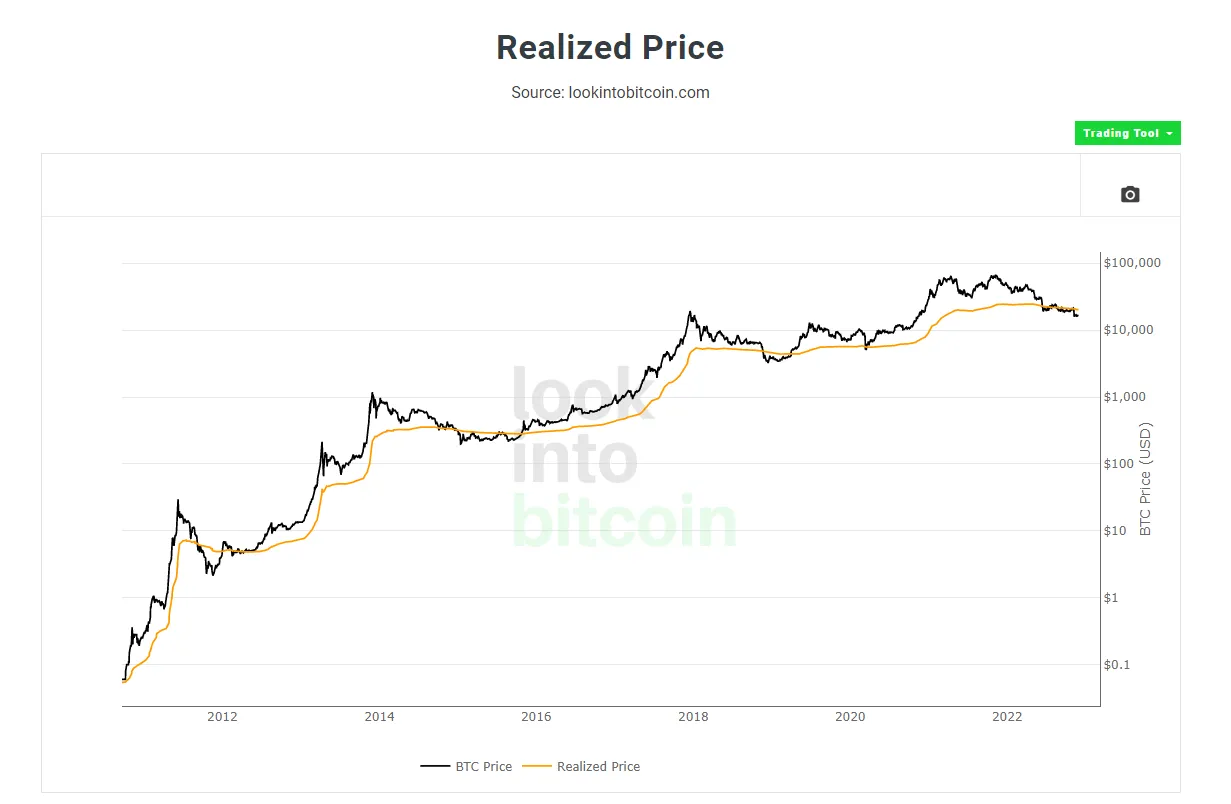The height and width of the screenshot is (804, 1231).
Task: Click the Realized Price chart title
Action: coord(610,47)
